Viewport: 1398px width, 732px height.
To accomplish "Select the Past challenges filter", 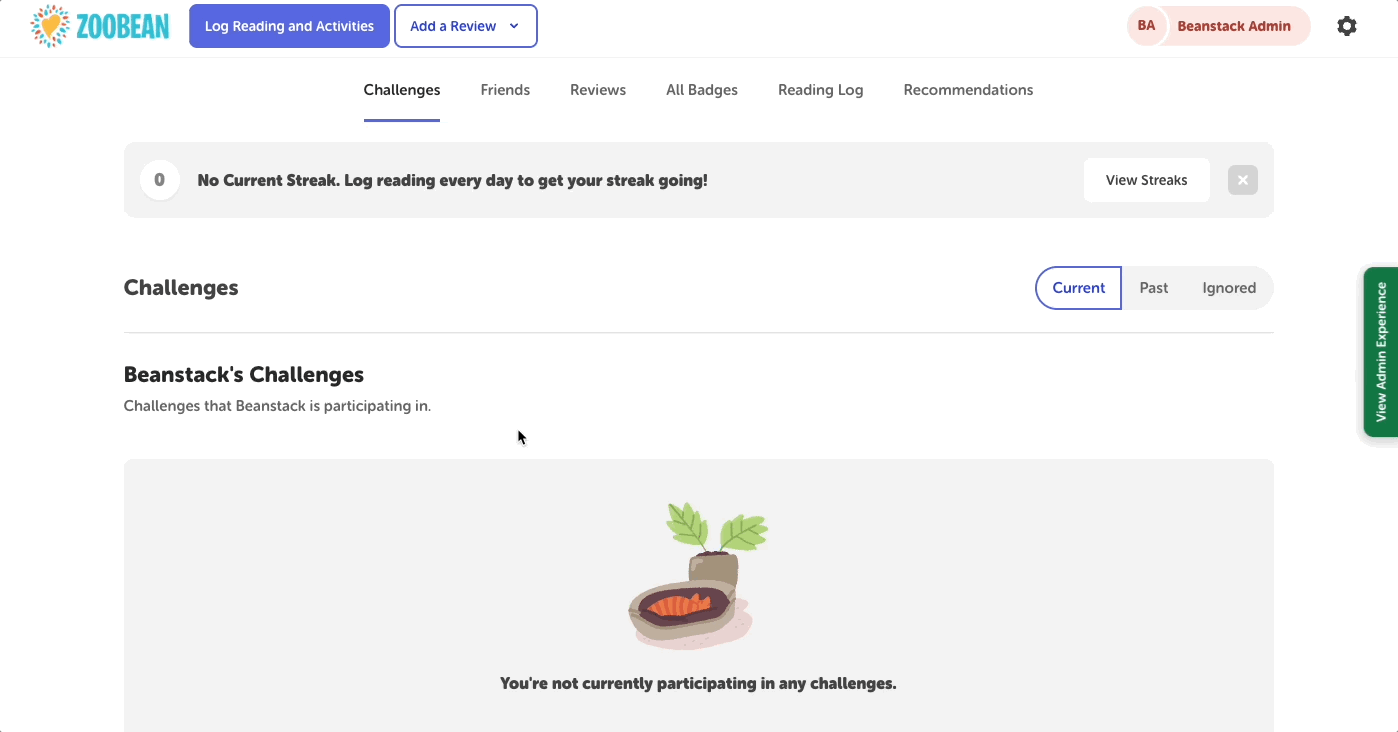I will tap(1153, 287).
